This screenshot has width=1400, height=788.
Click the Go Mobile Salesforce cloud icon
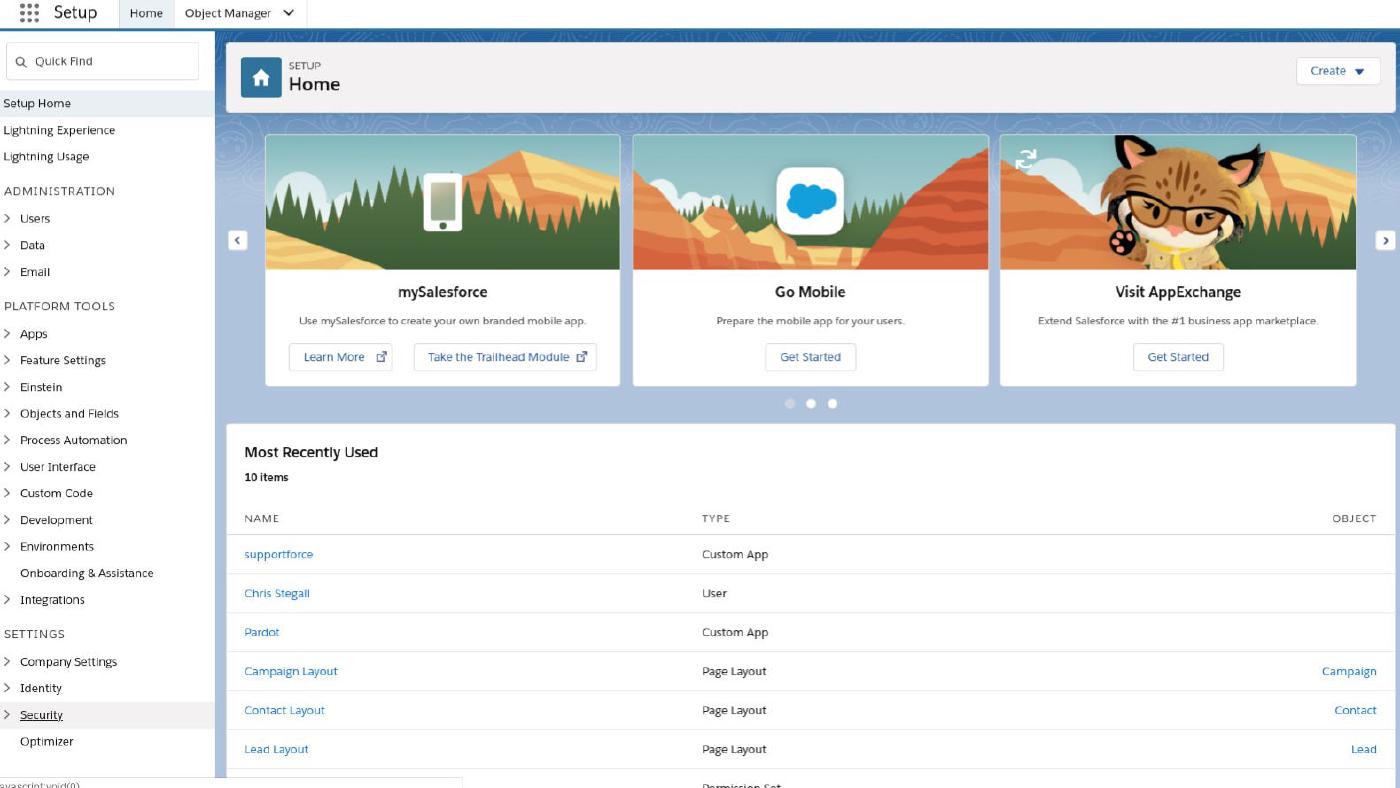pyautogui.click(x=810, y=201)
